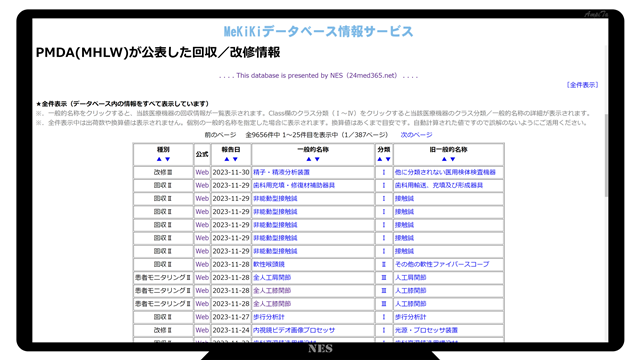Open class Ⅰ link in 精子・精液分析装置 row

point(384,172)
